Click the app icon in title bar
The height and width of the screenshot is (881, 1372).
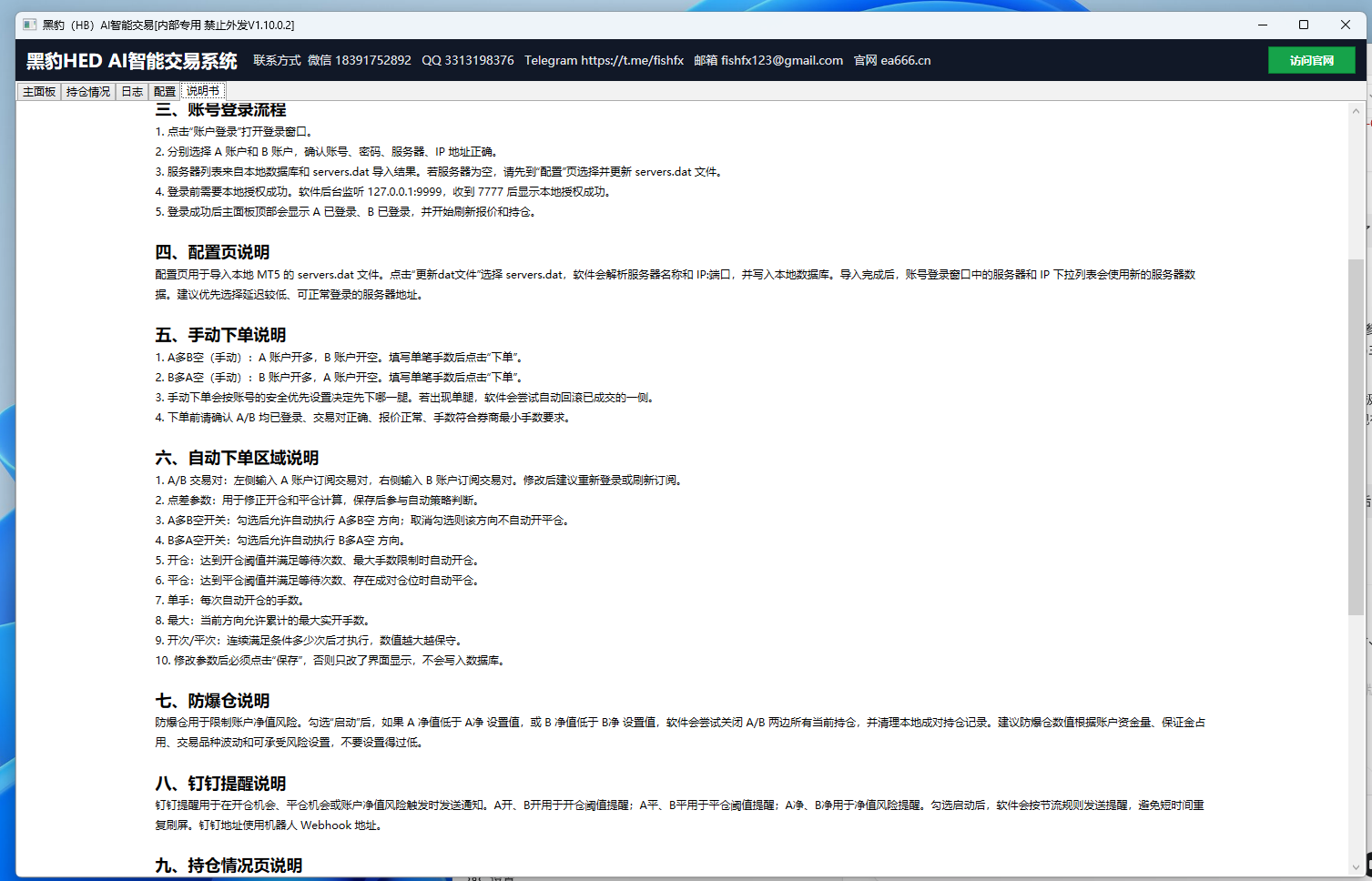(x=29, y=25)
